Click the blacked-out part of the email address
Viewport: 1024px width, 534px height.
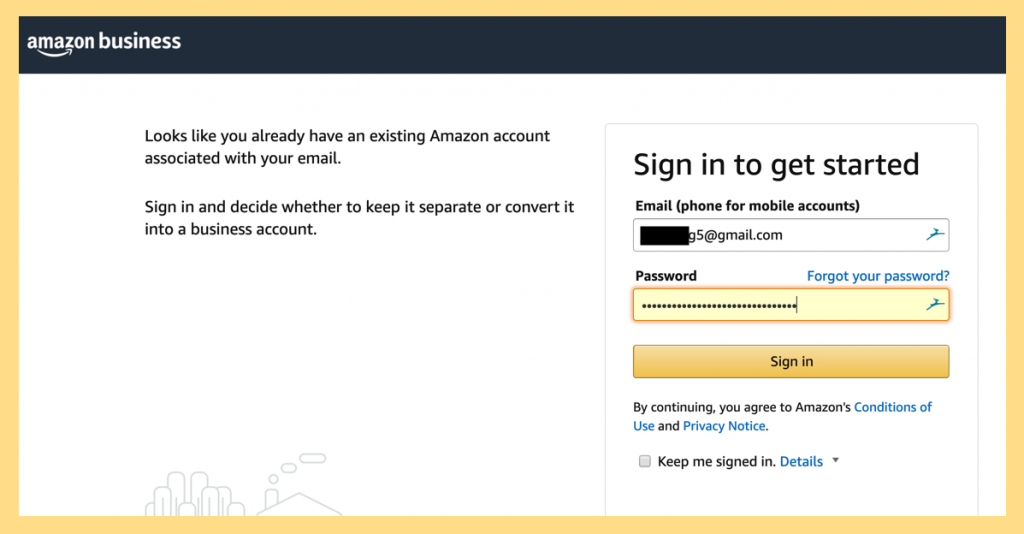pyautogui.click(x=664, y=235)
